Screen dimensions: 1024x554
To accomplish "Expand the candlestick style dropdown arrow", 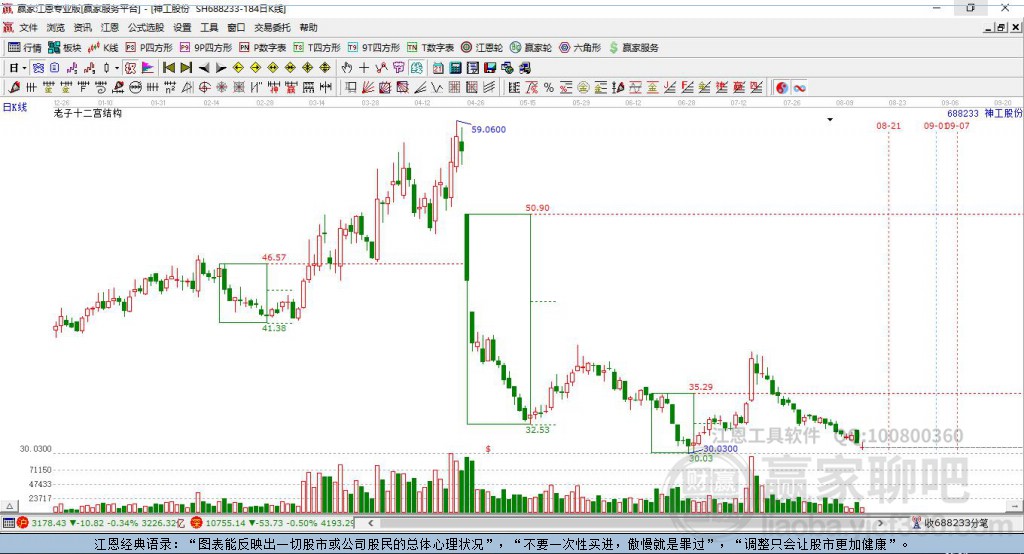I will (117, 68).
